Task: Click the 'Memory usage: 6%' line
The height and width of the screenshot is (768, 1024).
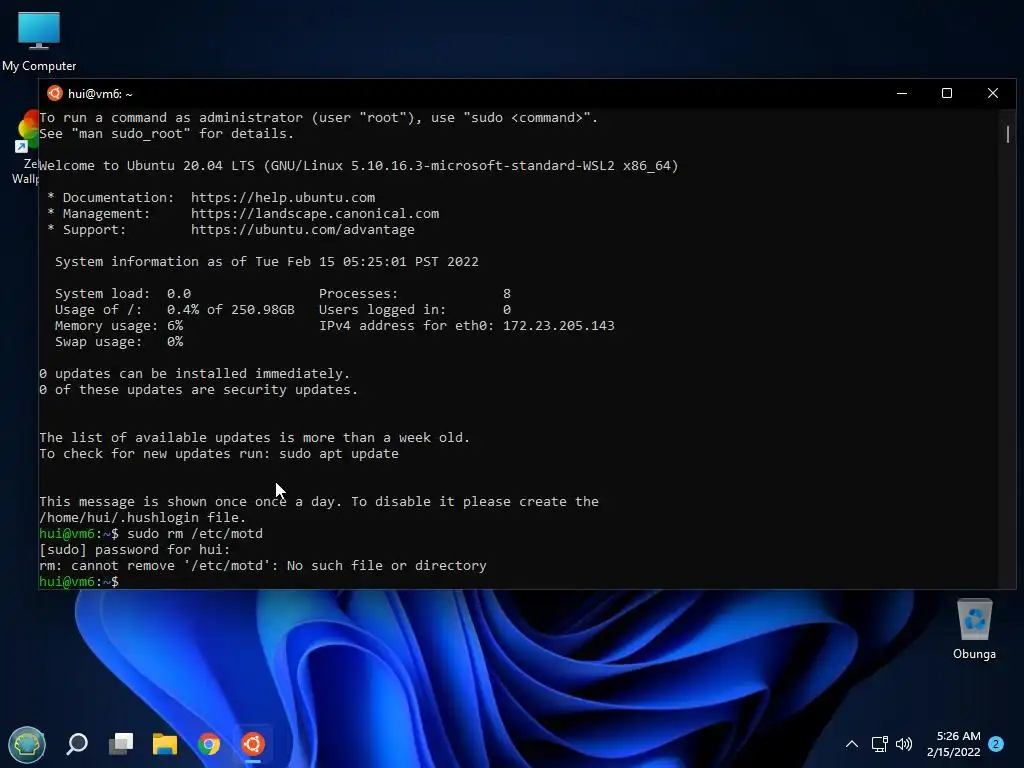Action: [x=119, y=325]
